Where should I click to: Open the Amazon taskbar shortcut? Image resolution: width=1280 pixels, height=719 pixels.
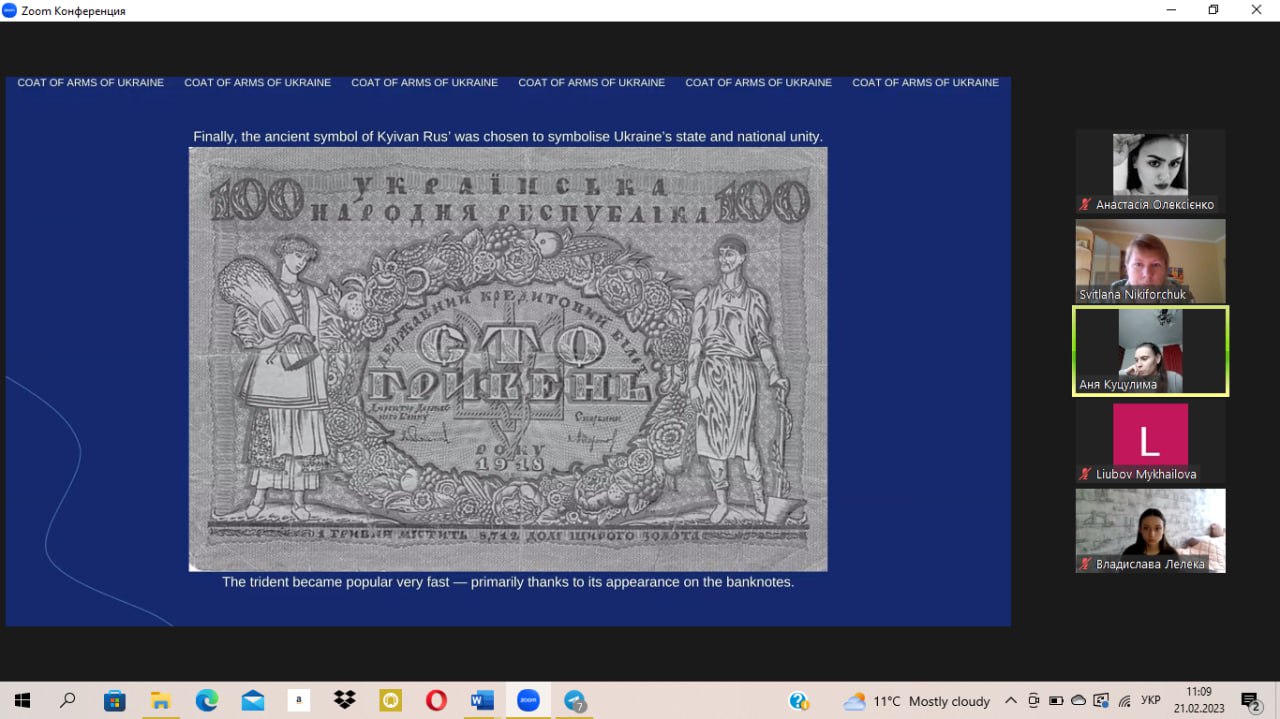point(298,701)
